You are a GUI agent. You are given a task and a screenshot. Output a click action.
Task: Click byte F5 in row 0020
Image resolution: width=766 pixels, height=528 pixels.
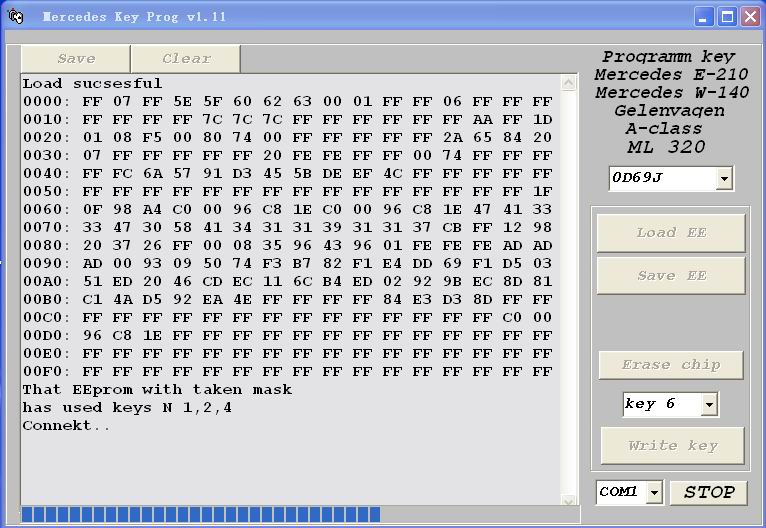(x=152, y=137)
